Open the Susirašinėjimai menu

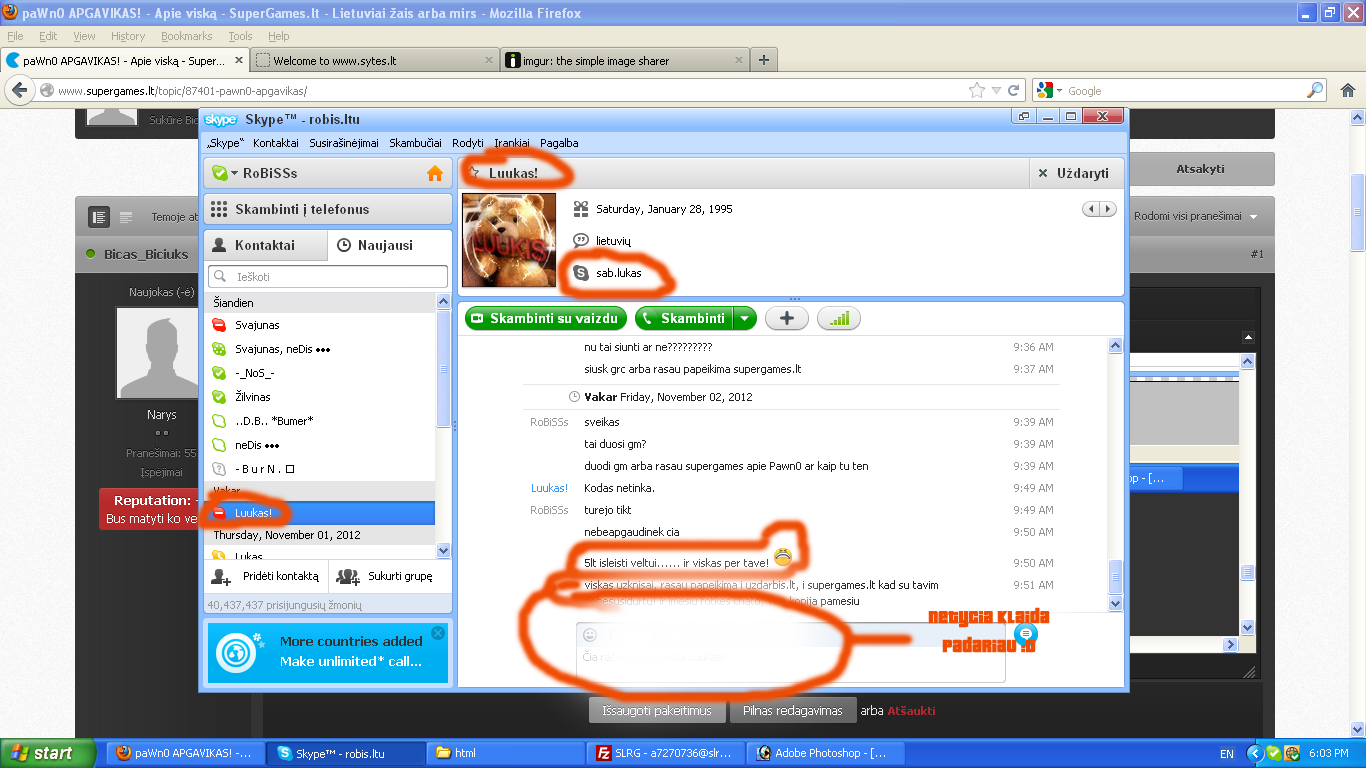(x=343, y=143)
